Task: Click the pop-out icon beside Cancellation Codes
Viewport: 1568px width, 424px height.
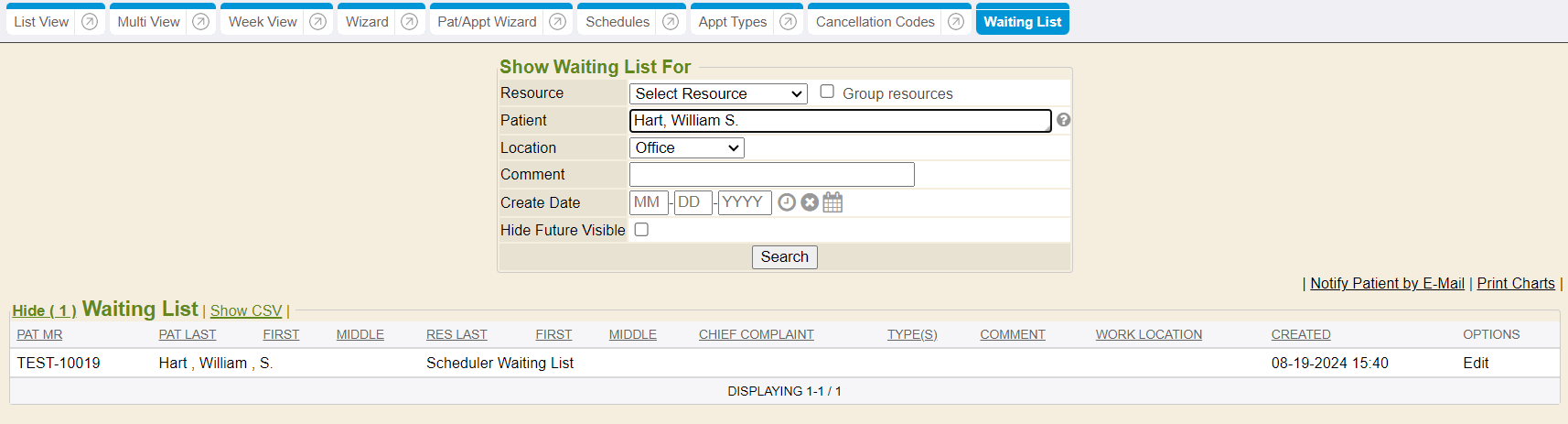Action: tap(956, 22)
